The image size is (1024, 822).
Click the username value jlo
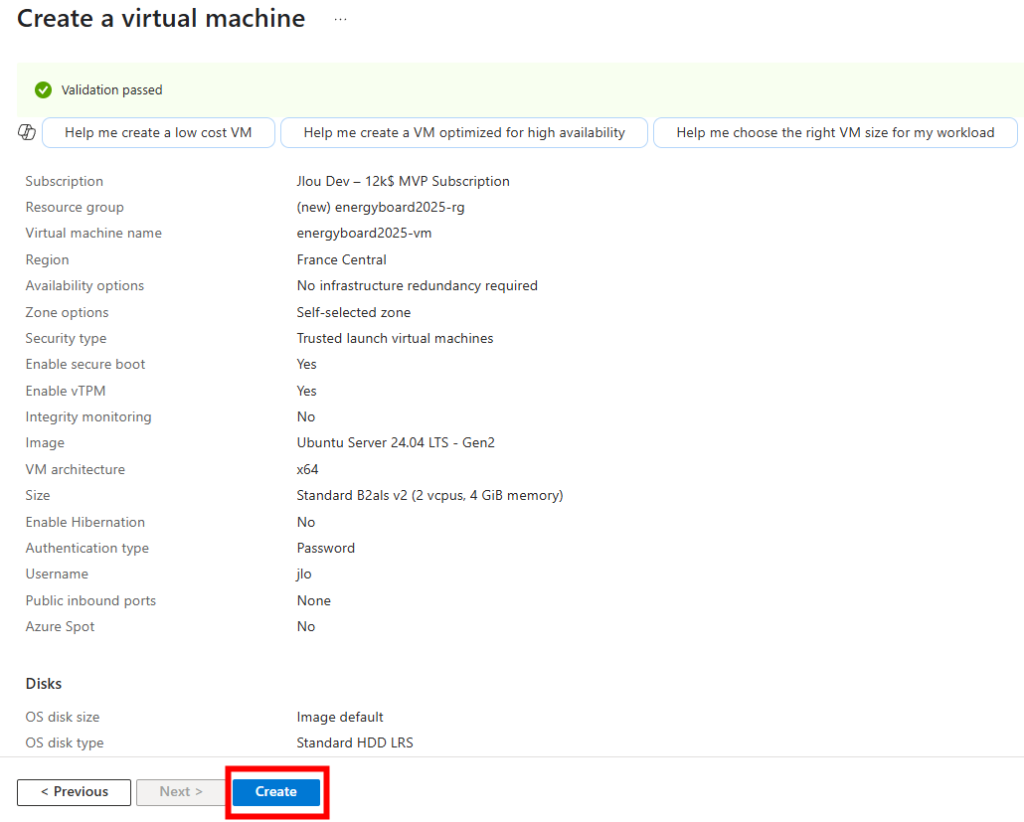304,574
